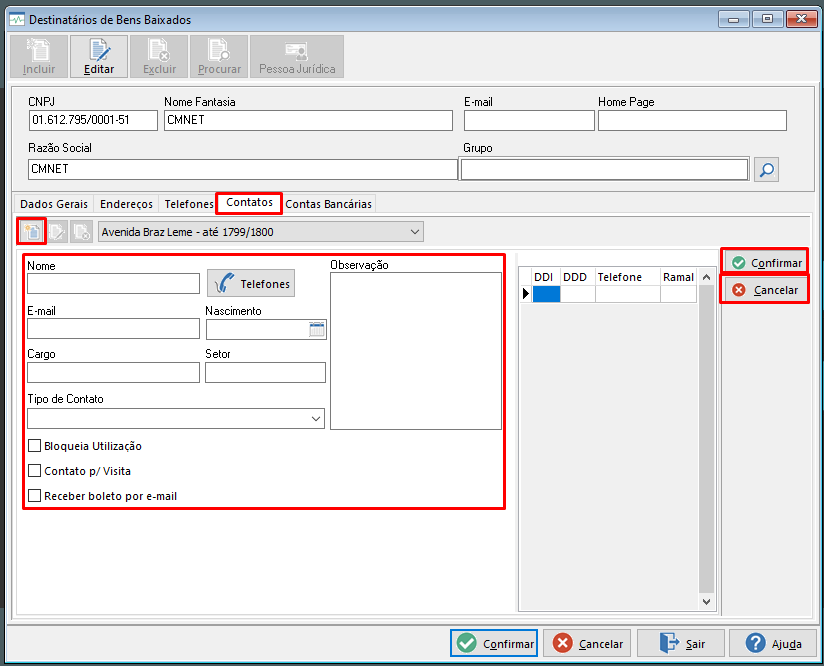Viewport: 824px width, 666px height.
Task: Tick Receber boleto por e-mail checkbox
Action: 35,496
